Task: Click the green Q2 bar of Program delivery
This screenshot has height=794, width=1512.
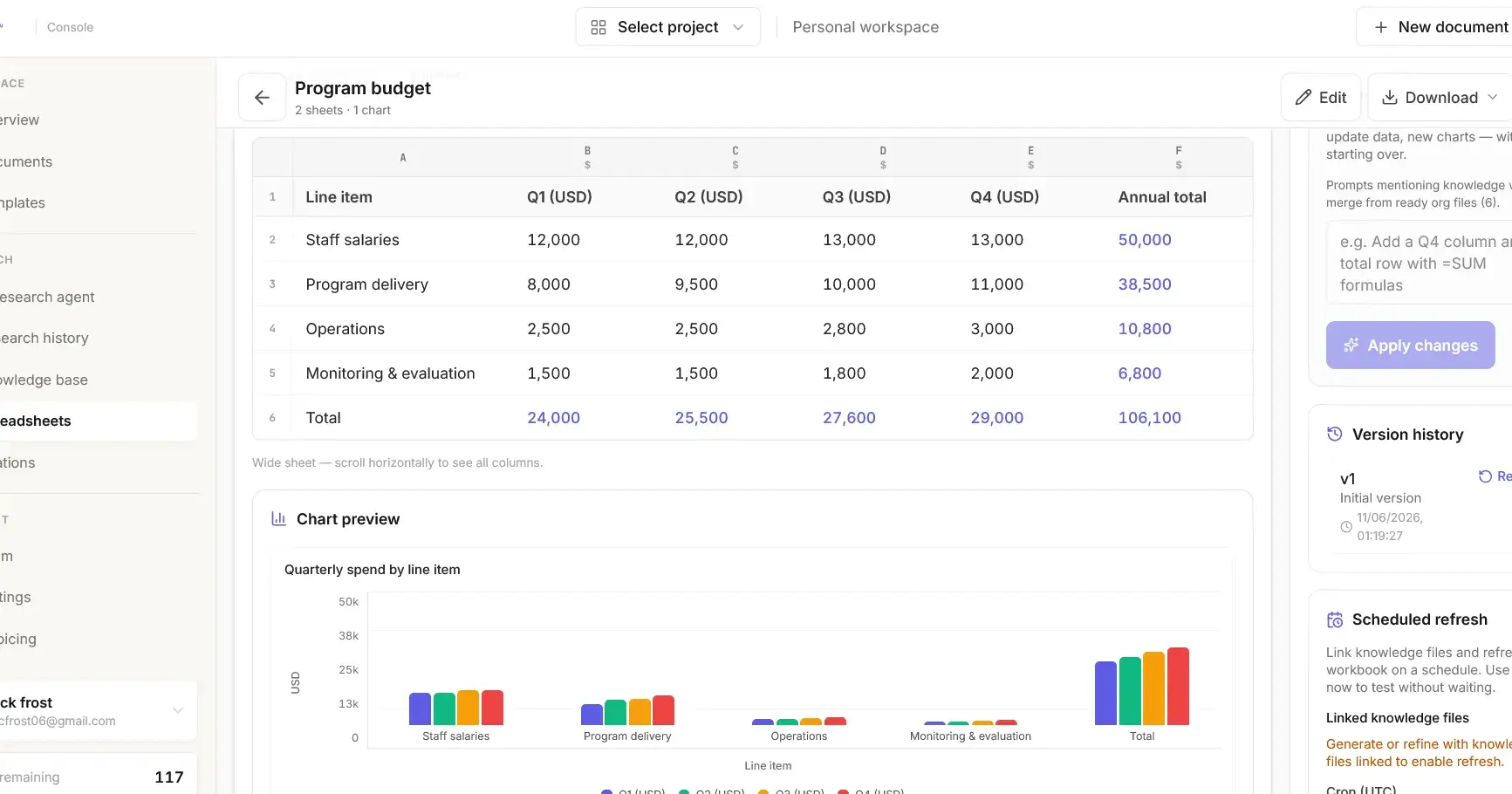Action: pos(616,712)
